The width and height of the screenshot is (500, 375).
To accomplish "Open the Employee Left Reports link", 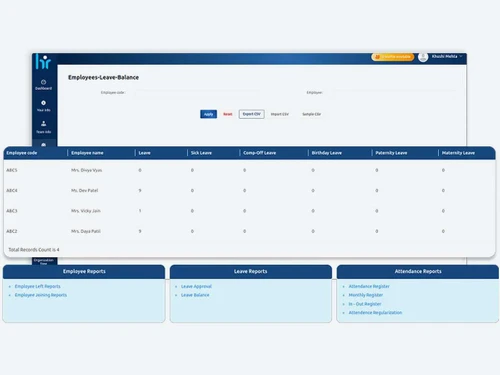I will coord(38,286).
